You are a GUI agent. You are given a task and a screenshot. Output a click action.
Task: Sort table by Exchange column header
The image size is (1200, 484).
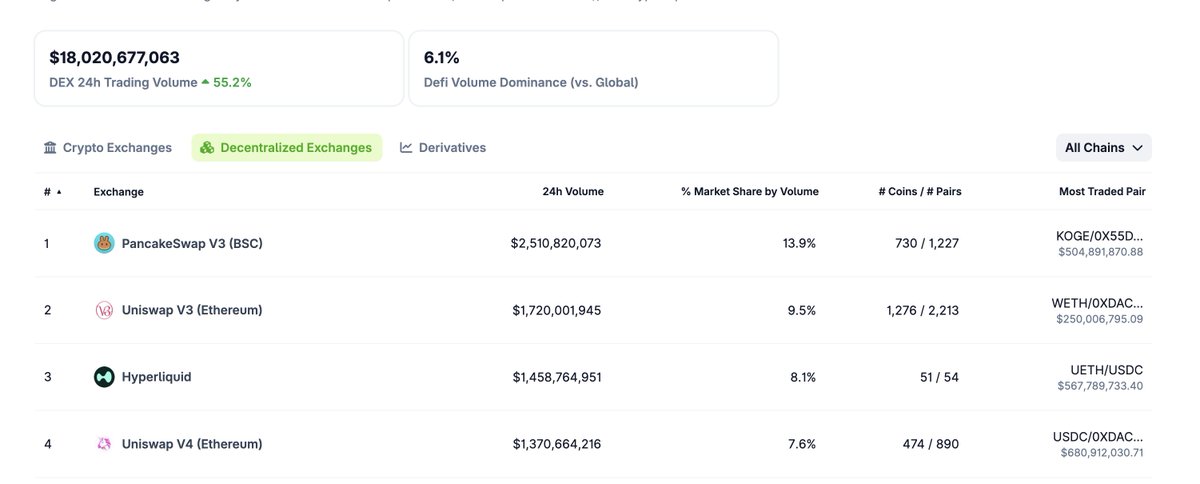click(x=118, y=192)
